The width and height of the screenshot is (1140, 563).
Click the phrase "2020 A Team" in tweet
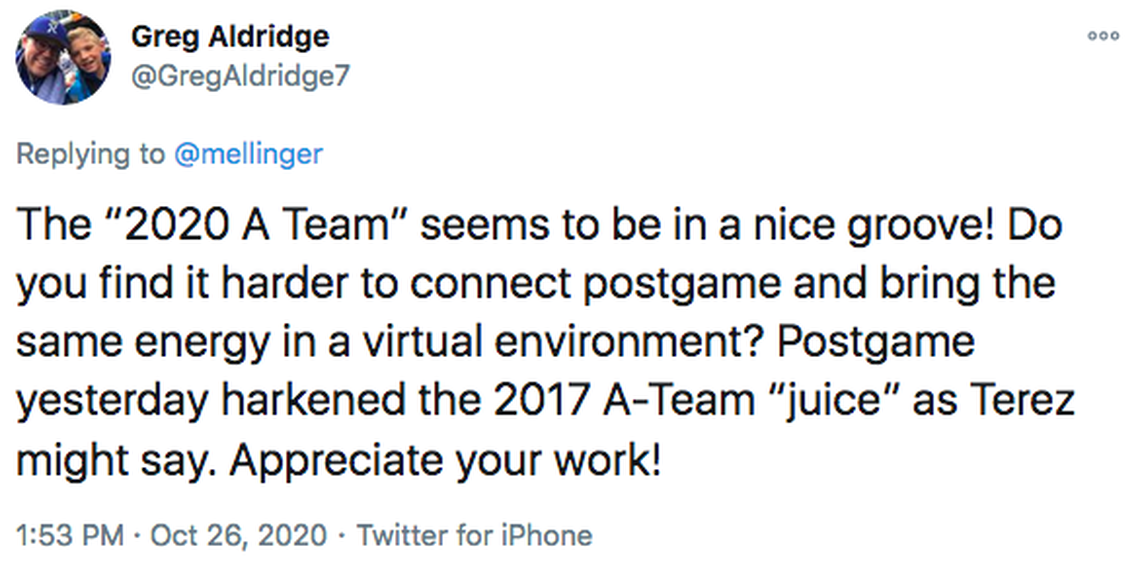[x=250, y=226]
